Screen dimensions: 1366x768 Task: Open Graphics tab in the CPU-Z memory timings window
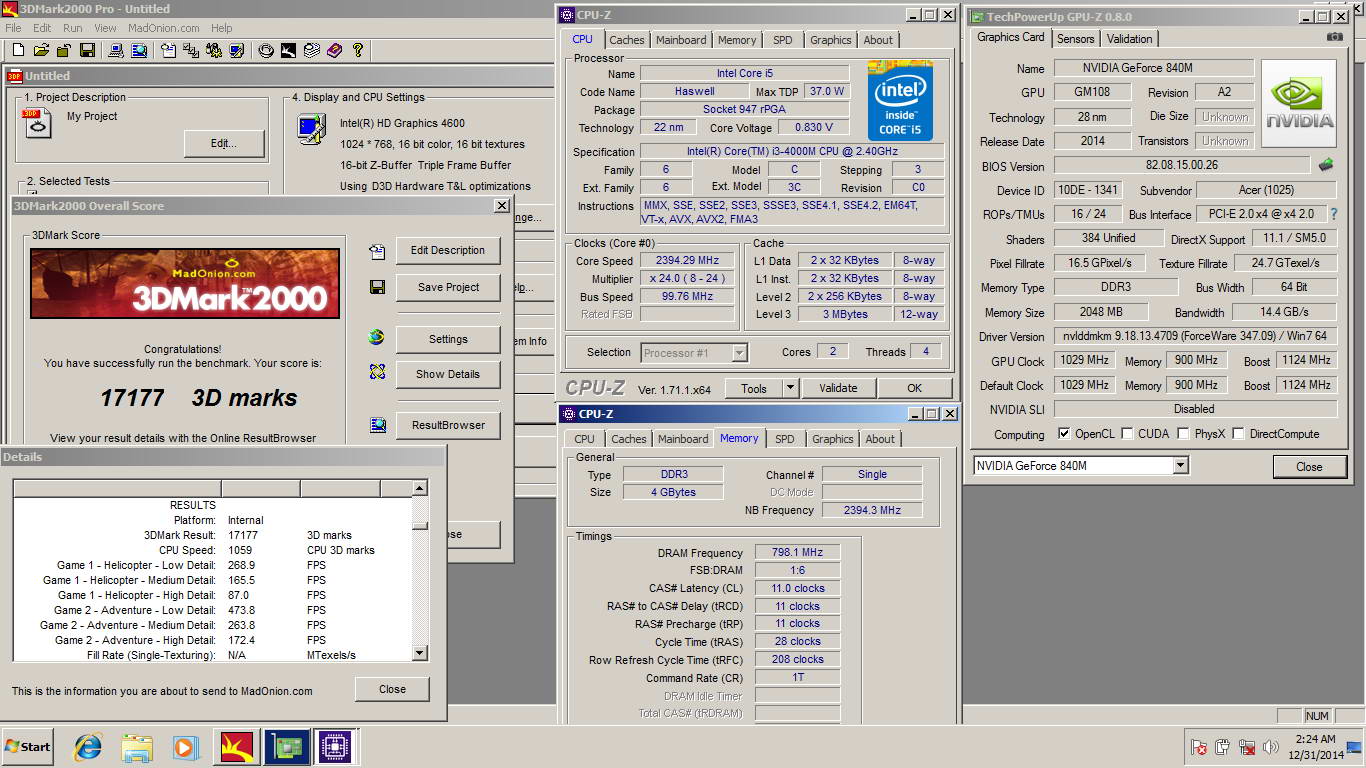pos(832,439)
